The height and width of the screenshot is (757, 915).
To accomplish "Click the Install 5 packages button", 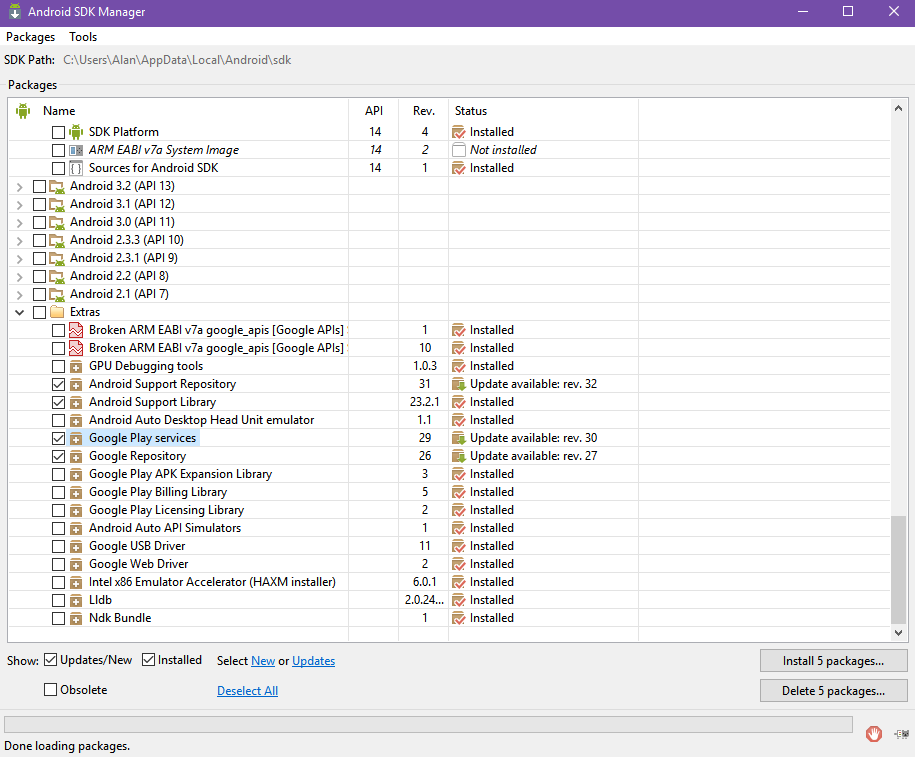I will coord(833,661).
